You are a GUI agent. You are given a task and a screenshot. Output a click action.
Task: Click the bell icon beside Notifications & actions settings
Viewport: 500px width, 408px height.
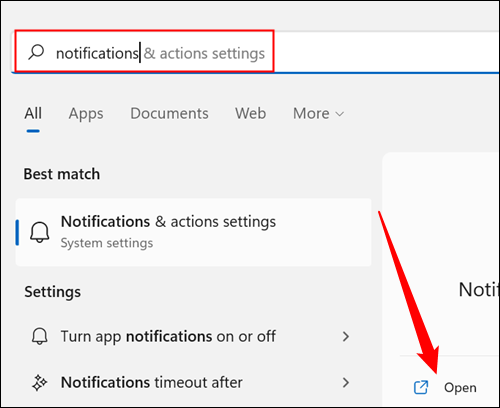(x=40, y=232)
